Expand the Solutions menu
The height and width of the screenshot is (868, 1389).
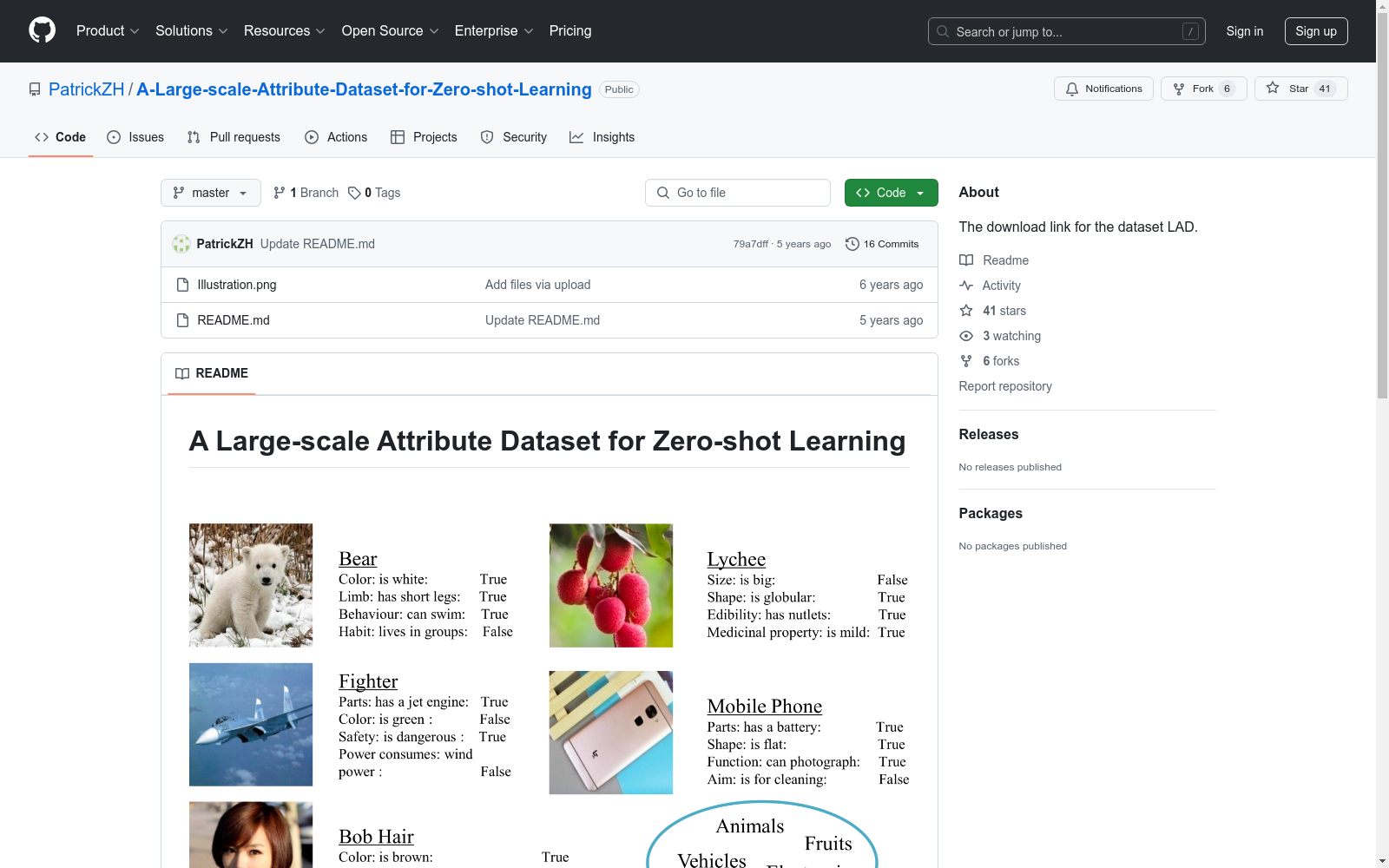click(x=192, y=31)
